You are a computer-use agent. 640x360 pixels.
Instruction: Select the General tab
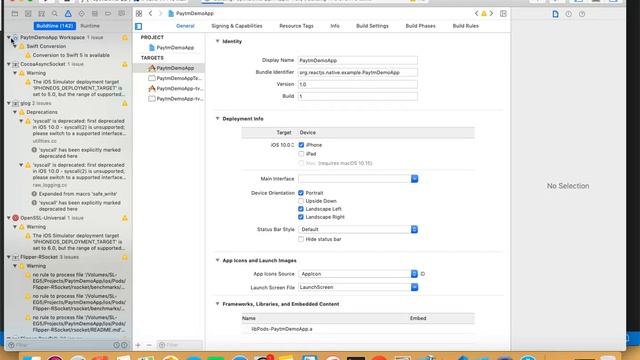coord(185,26)
